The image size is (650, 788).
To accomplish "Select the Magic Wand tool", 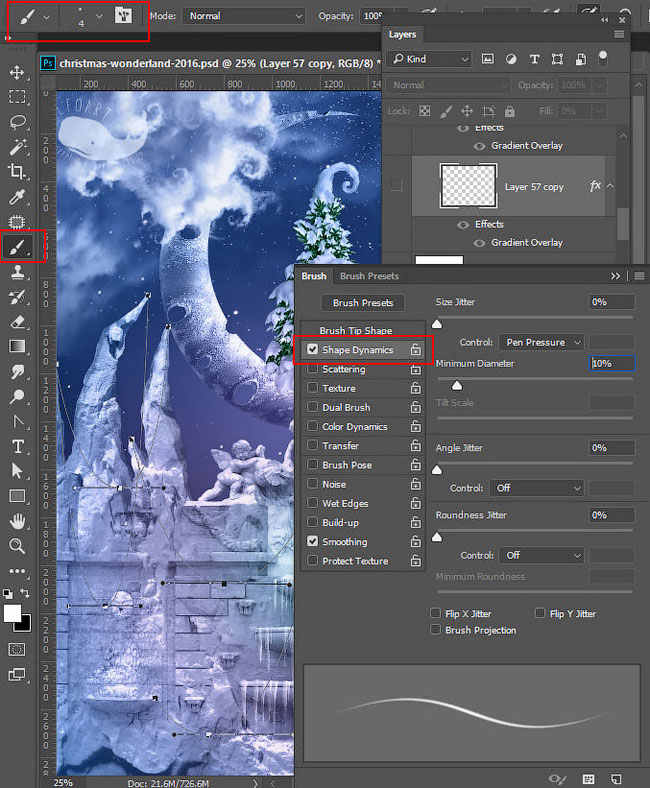I will click(18, 147).
